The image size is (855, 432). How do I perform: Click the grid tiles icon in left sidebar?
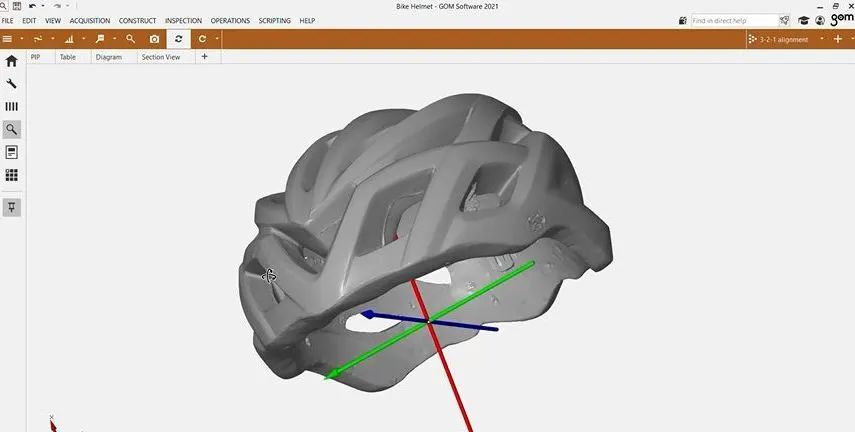coord(12,175)
